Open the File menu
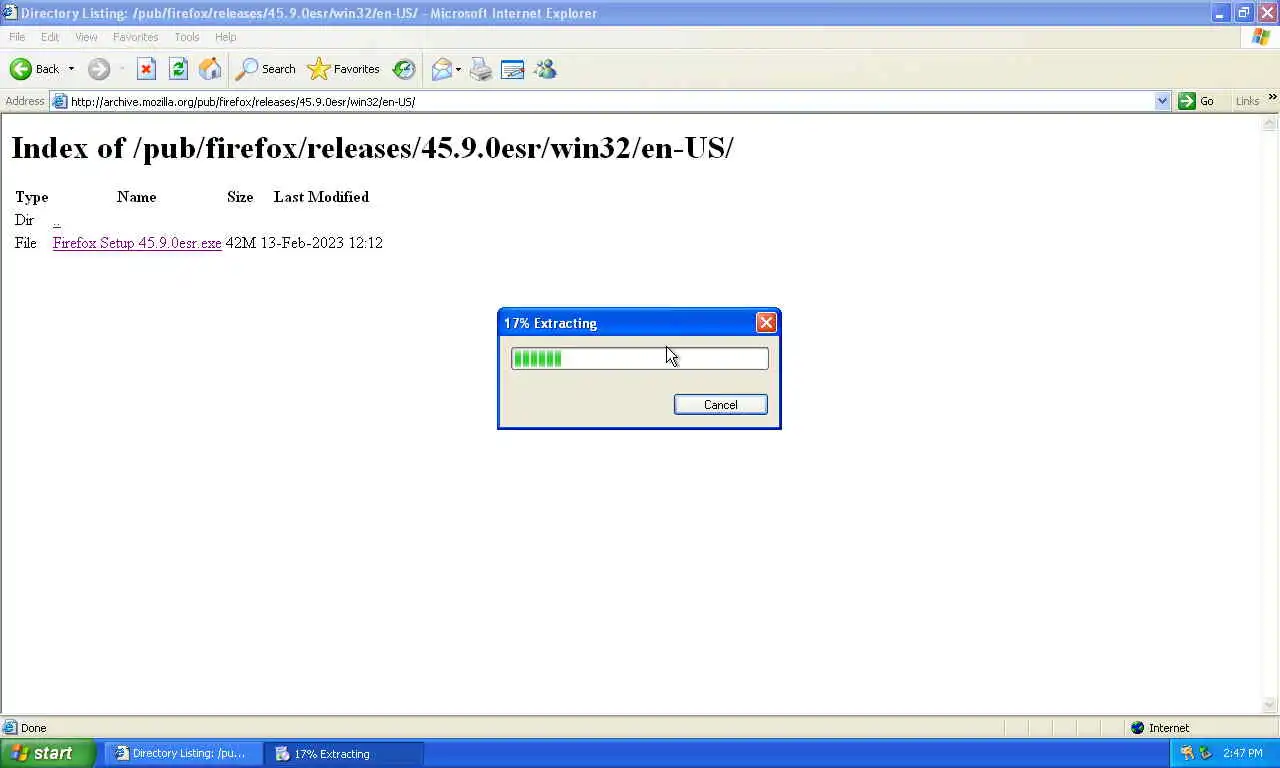 click(x=17, y=37)
